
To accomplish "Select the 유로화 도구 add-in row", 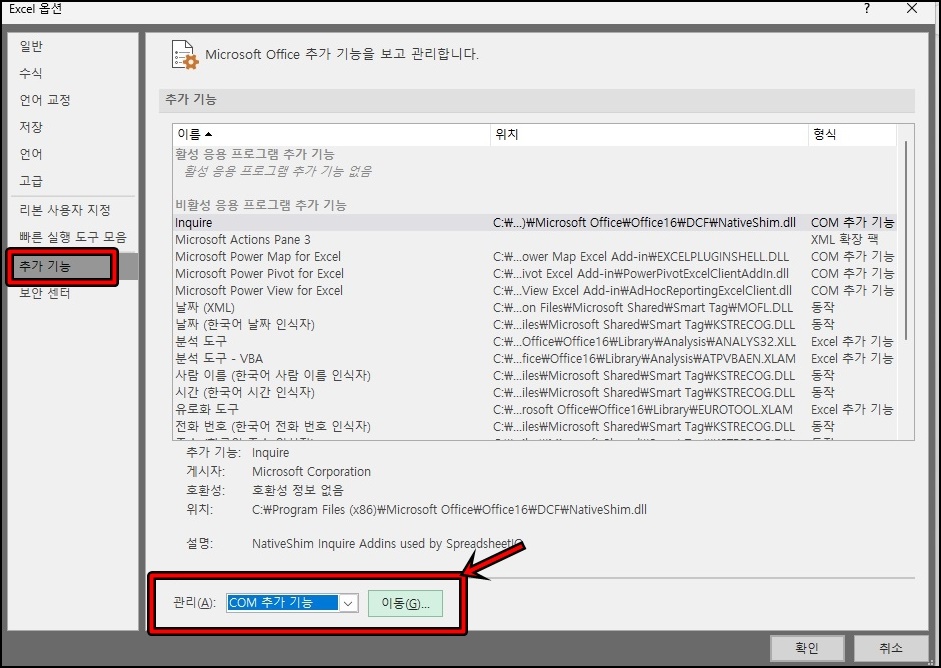I will coord(534,410).
